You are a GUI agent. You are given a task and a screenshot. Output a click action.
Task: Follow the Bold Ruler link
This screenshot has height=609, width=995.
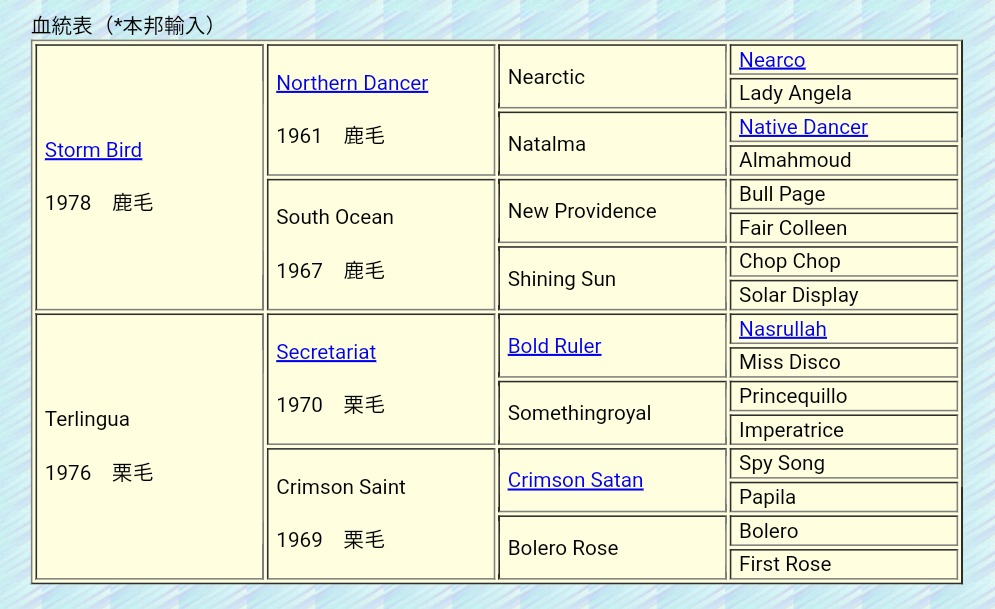point(554,346)
